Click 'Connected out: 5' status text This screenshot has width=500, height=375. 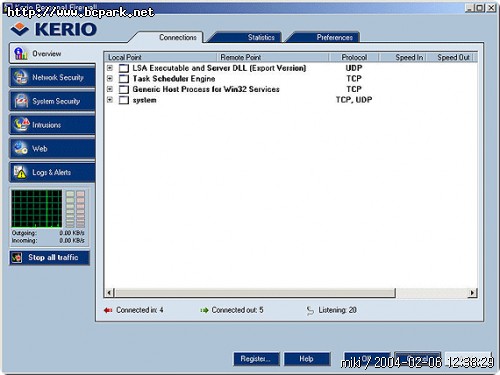coord(237,310)
